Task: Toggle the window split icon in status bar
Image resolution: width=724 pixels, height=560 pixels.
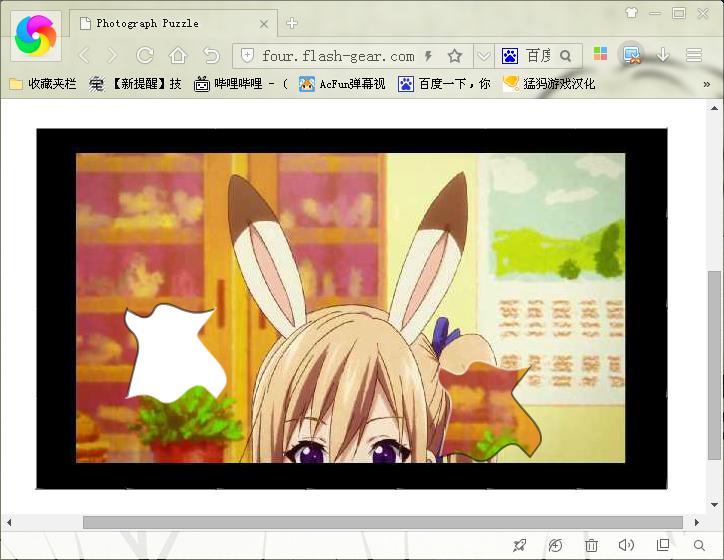Action: coord(663,545)
